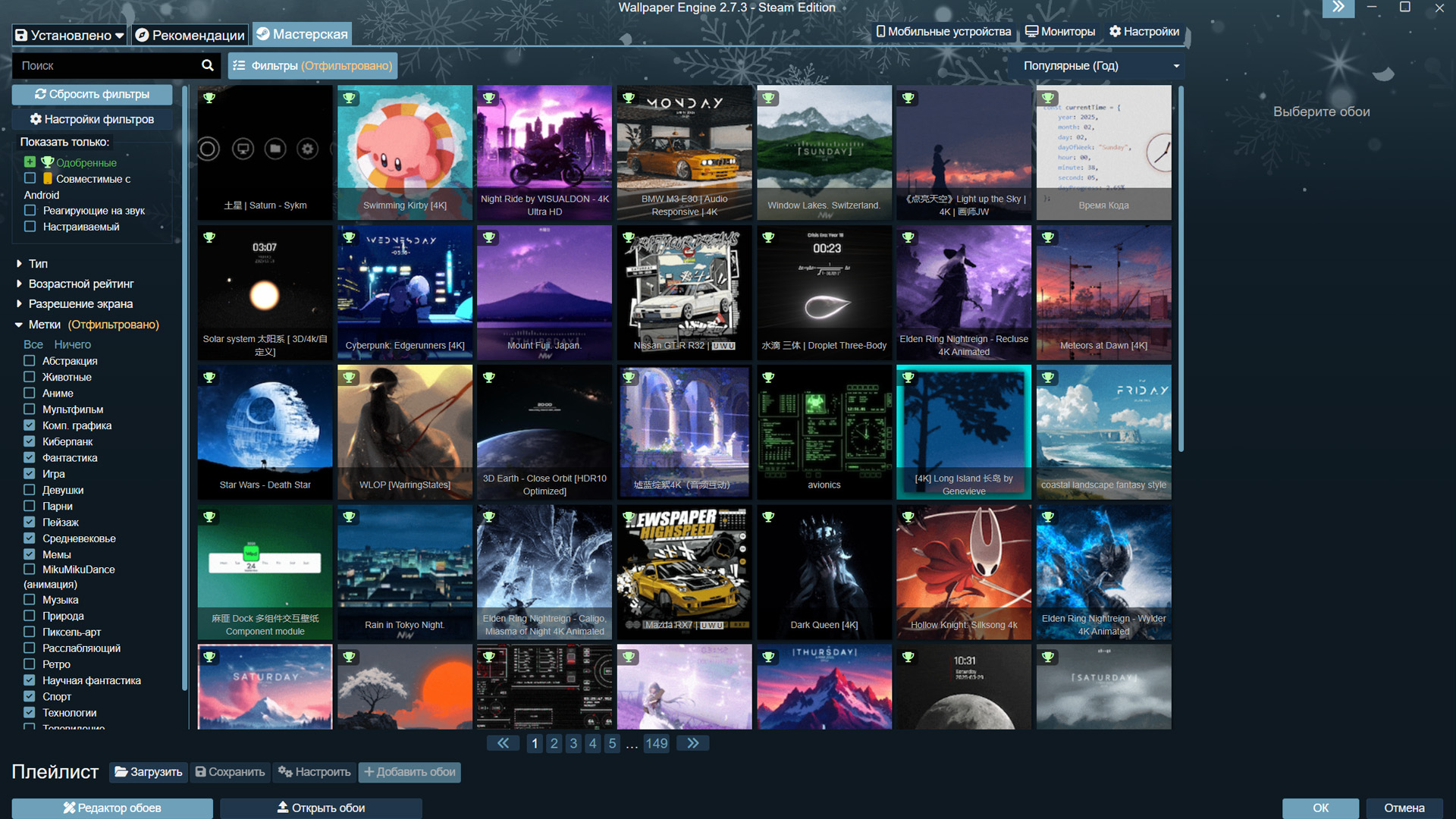This screenshot has height=819, width=1456.
Task: Click the Открыть обои button
Action: 321,808
